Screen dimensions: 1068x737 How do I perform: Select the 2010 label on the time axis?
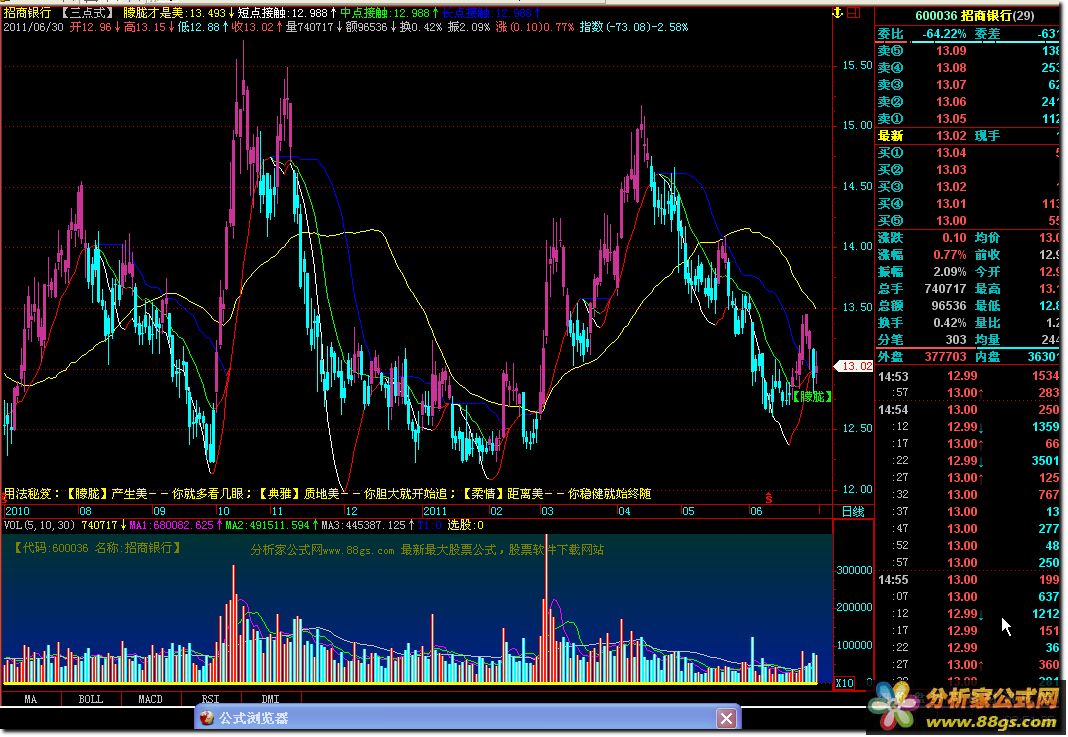click(x=17, y=512)
